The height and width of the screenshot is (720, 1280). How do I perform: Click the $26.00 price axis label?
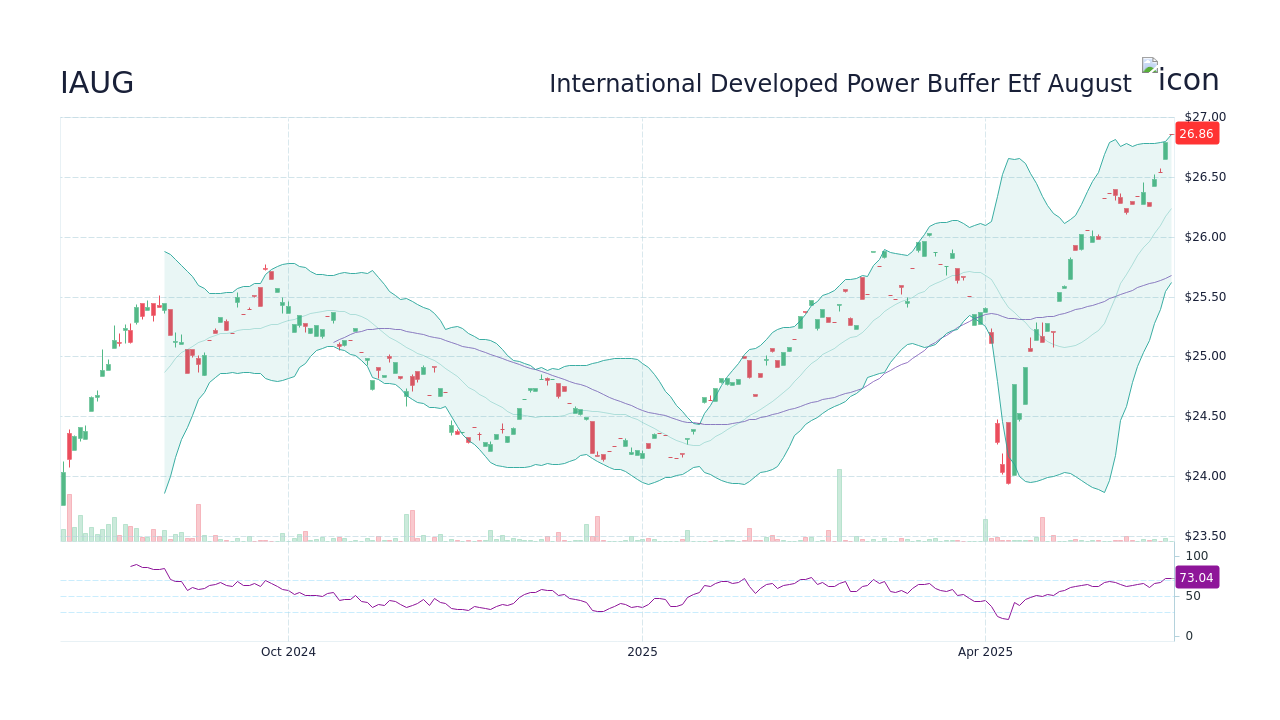[1204, 237]
